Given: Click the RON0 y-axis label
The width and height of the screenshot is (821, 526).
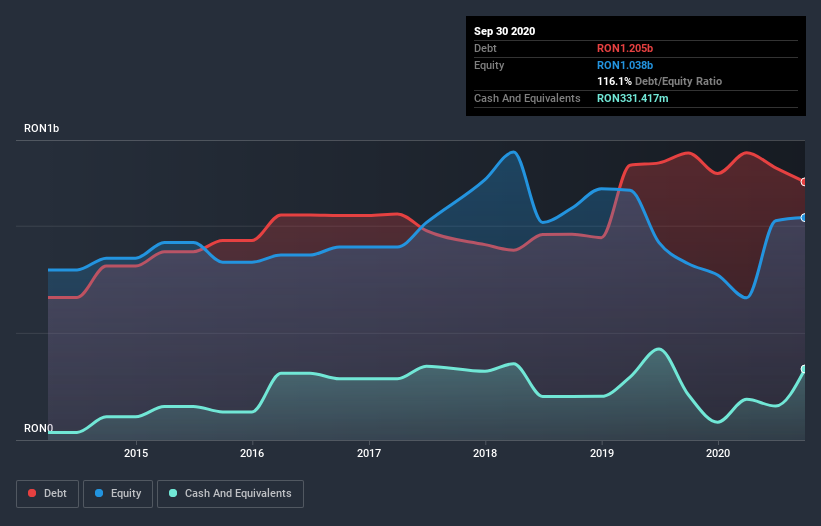Looking at the screenshot, I should 38,428.
